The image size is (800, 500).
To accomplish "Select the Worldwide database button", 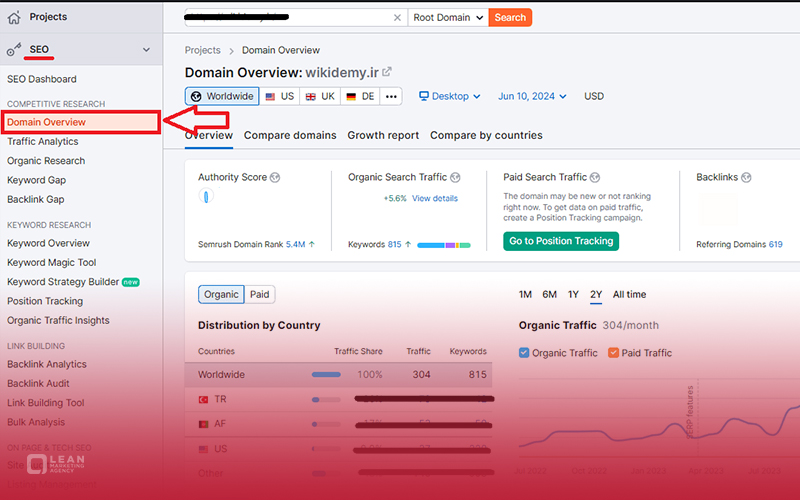I will coord(222,96).
